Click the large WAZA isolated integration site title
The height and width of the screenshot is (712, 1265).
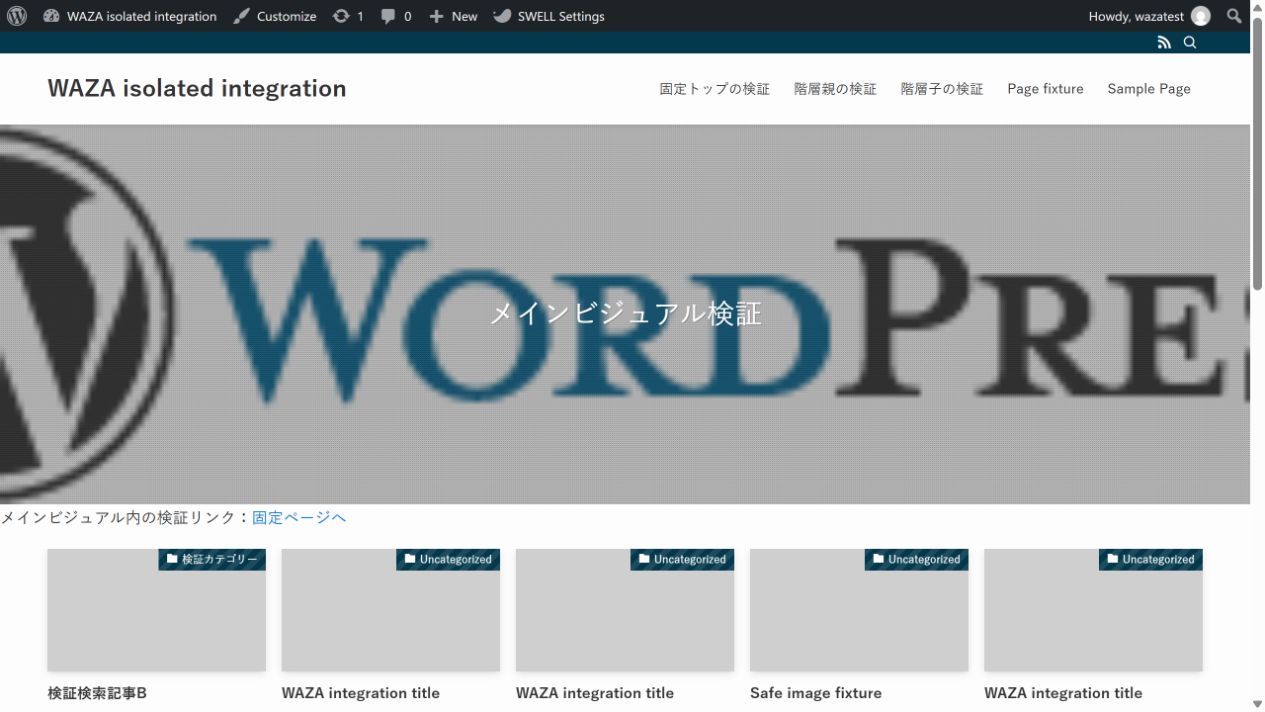(x=197, y=88)
